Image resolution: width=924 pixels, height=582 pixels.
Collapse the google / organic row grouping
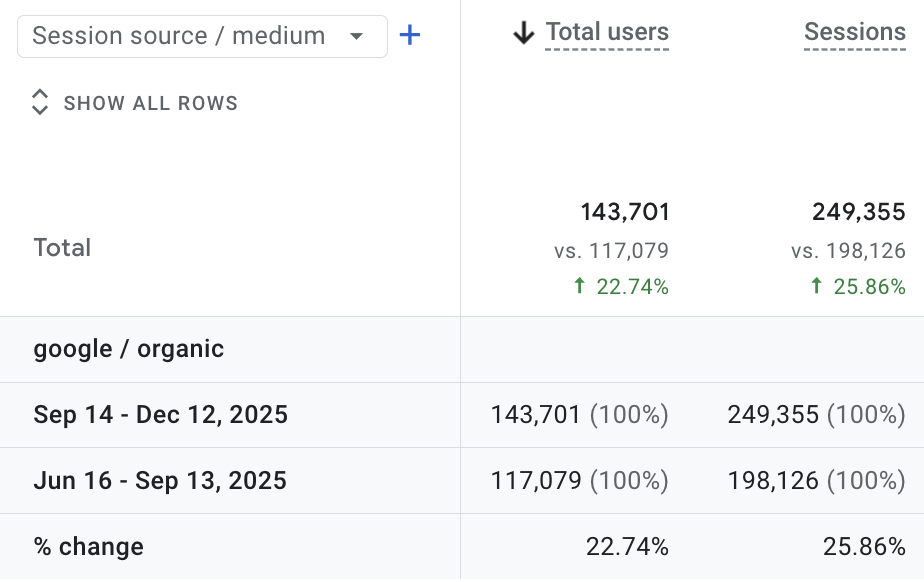pyautogui.click(x=128, y=349)
